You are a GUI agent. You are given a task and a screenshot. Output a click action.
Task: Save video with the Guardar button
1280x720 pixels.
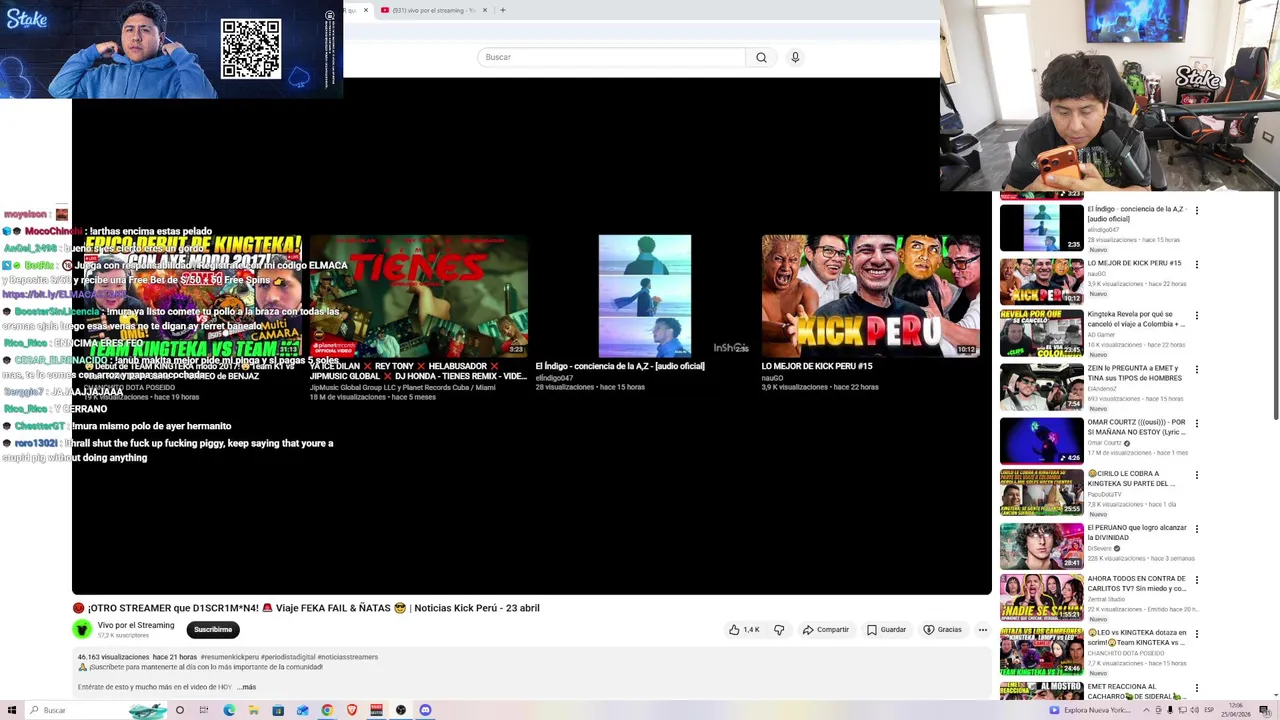pyautogui.click(x=886, y=630)
